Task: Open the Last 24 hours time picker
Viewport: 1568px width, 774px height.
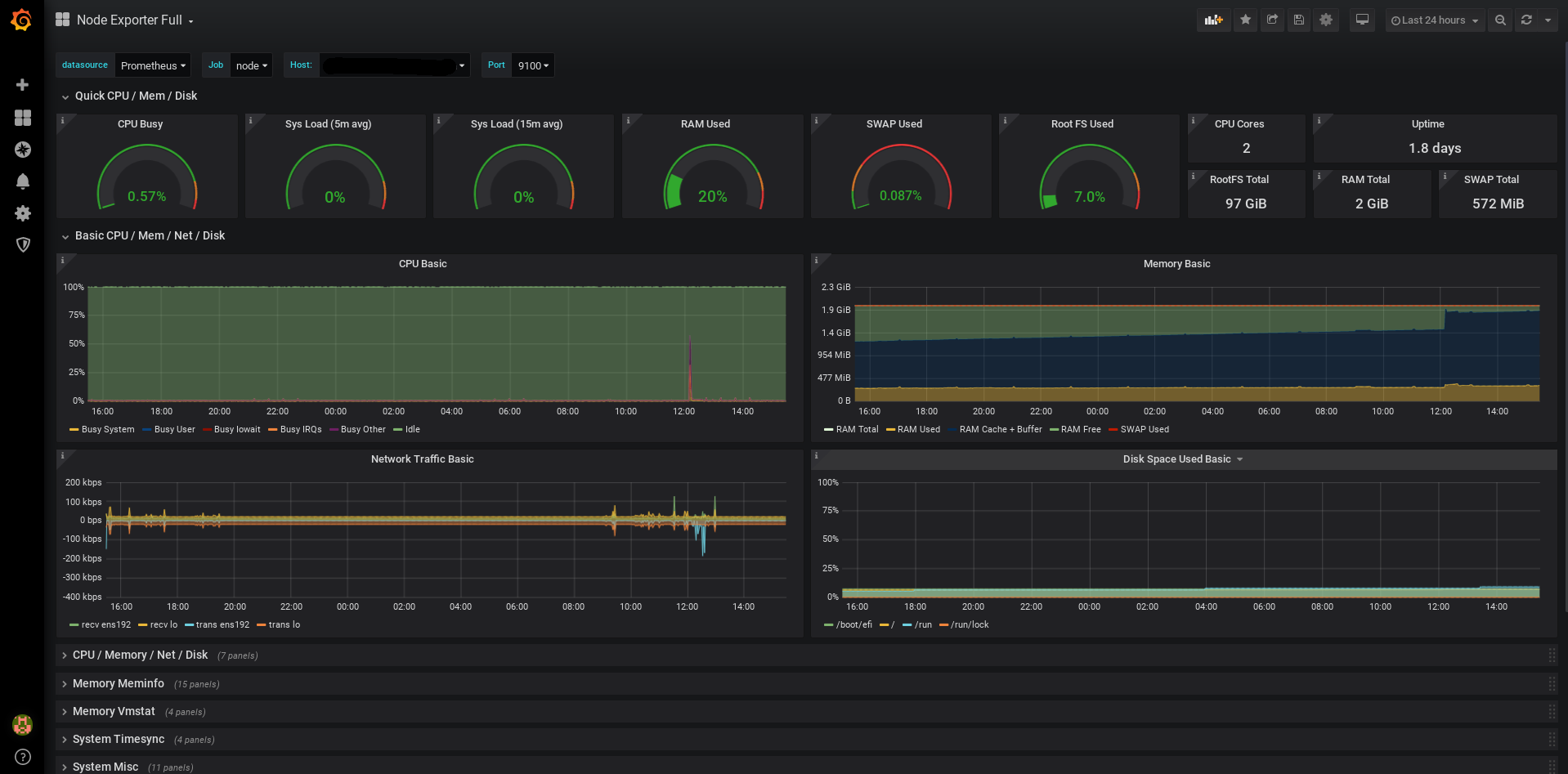Action: [x=1433, y=20]
